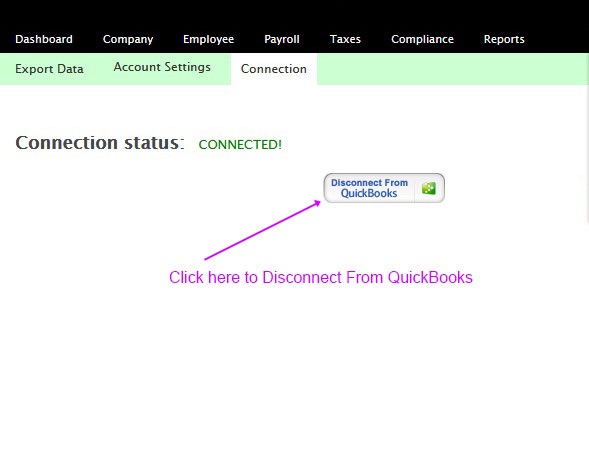Select the Connection tab
The image size is (589, 461).
(274, 69)
